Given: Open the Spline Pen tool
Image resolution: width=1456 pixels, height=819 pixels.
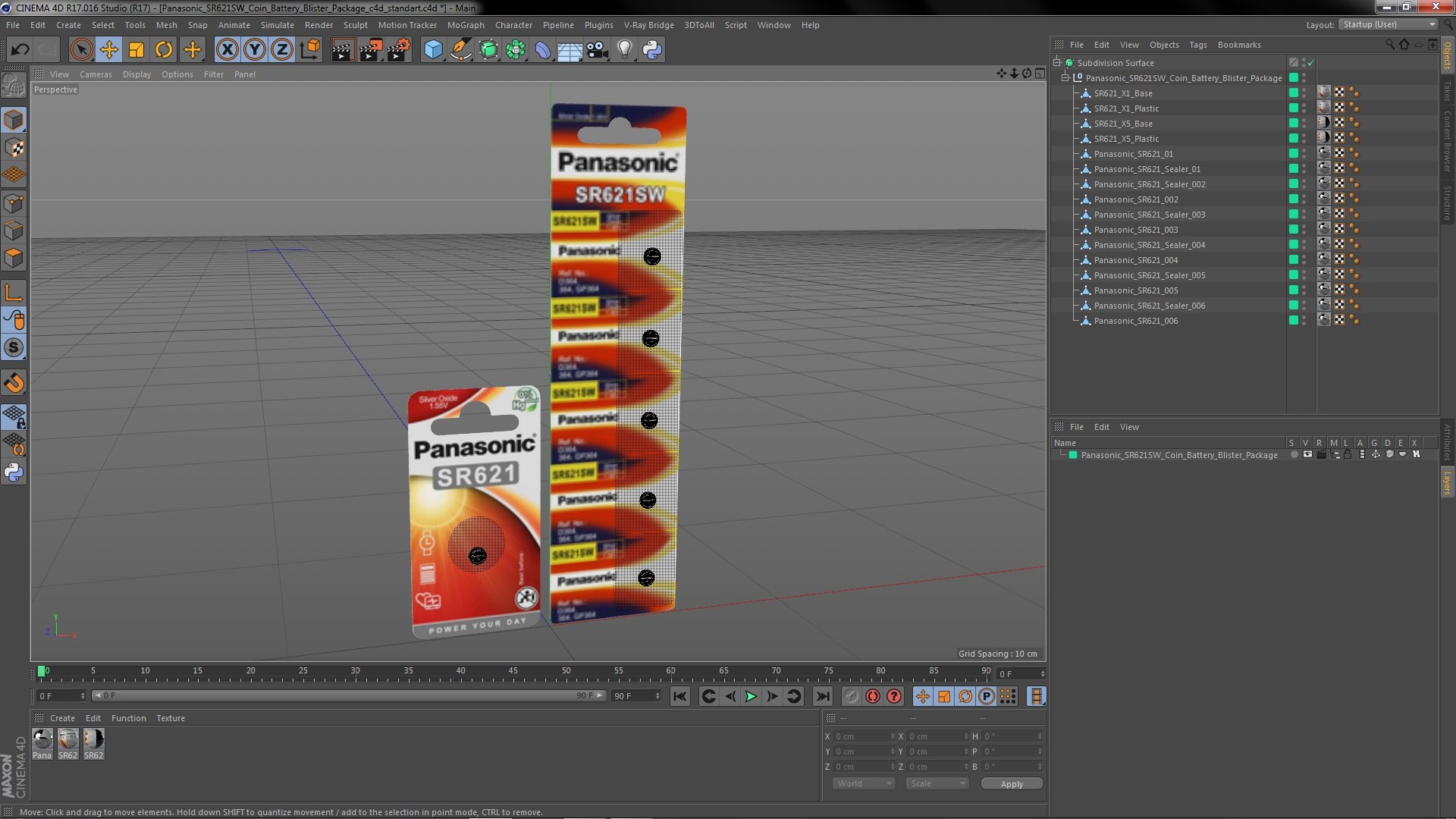Looking at the screenshot, I should click(x=460, y=50).
